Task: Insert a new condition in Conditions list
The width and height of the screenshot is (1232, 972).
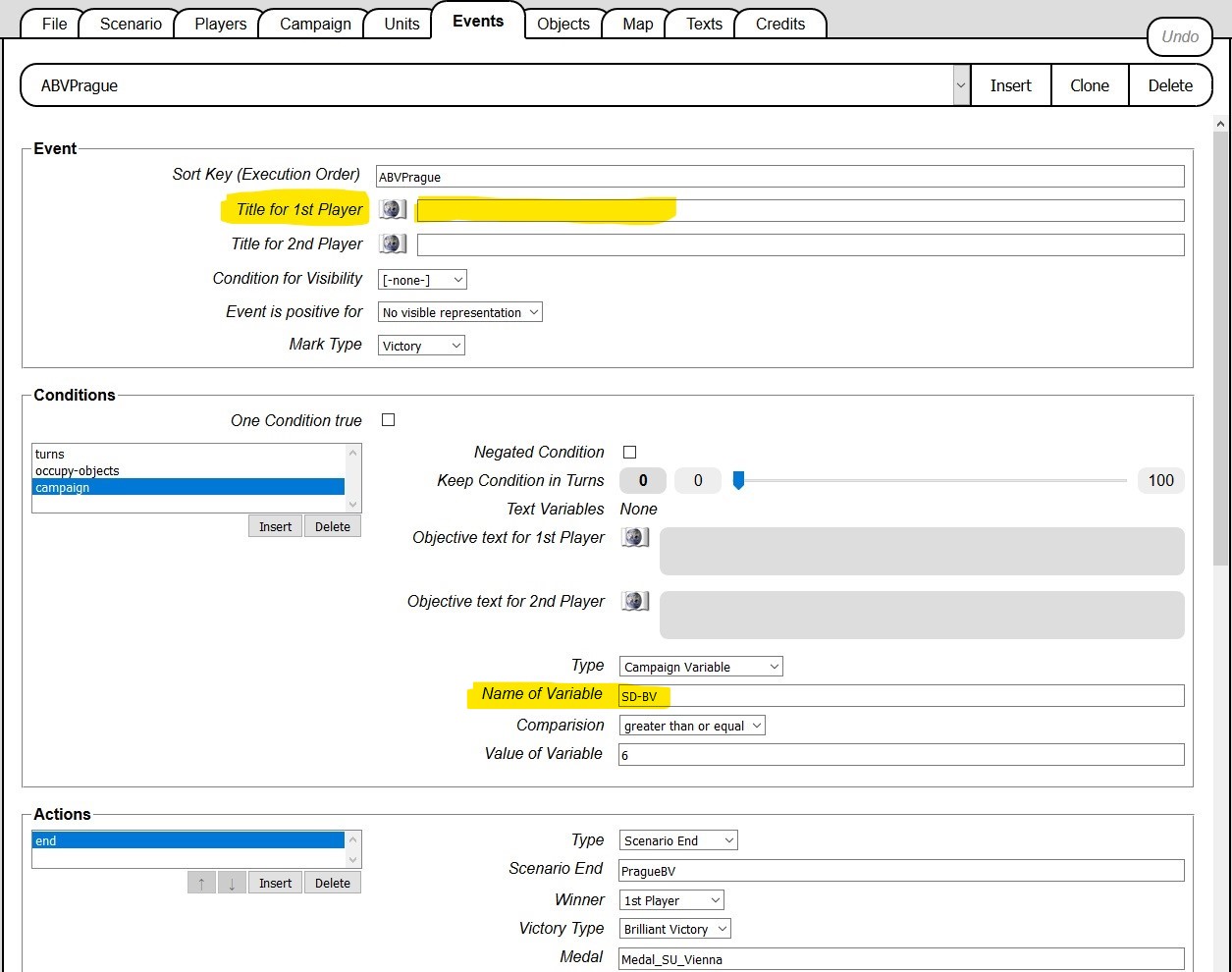Action: click(x=275, y=526)
